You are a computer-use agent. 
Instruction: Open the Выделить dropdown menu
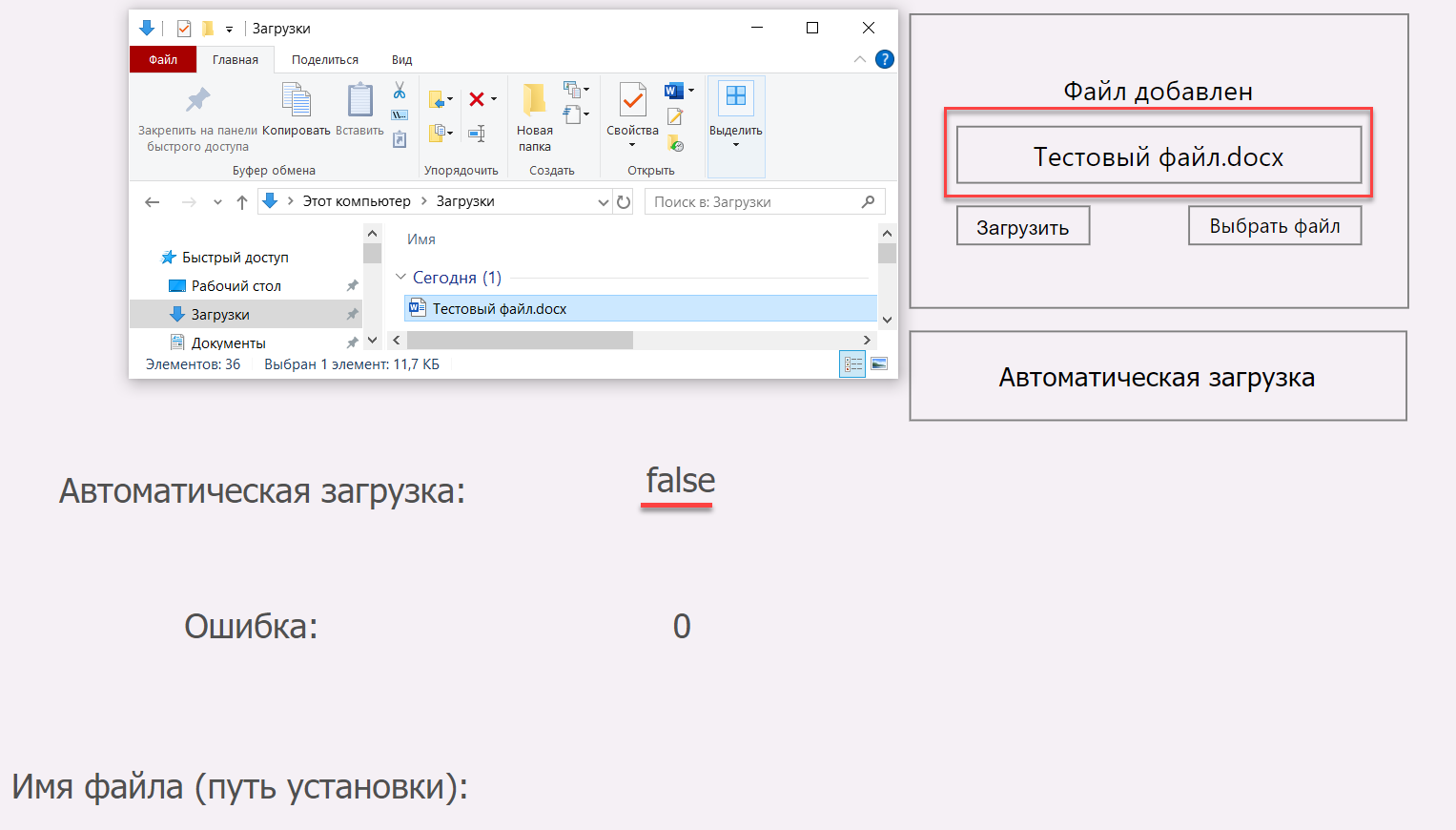pos(734,142)
